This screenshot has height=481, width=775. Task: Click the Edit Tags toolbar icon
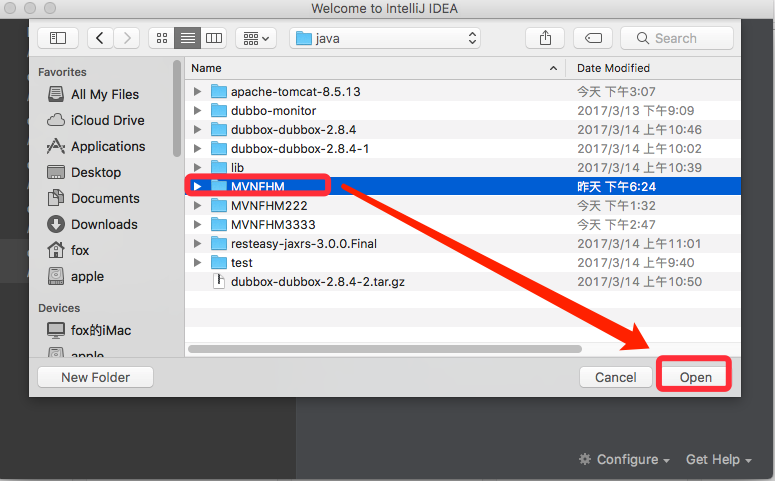tap(593, 38)
